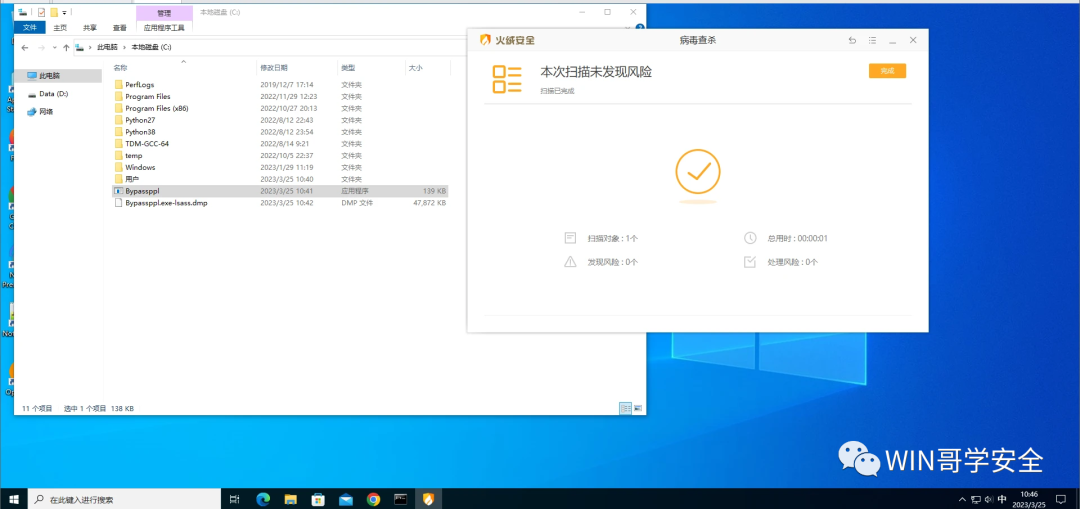
Task: Open the recent locations dropdown arrow
Action: [x=54, y=47]
